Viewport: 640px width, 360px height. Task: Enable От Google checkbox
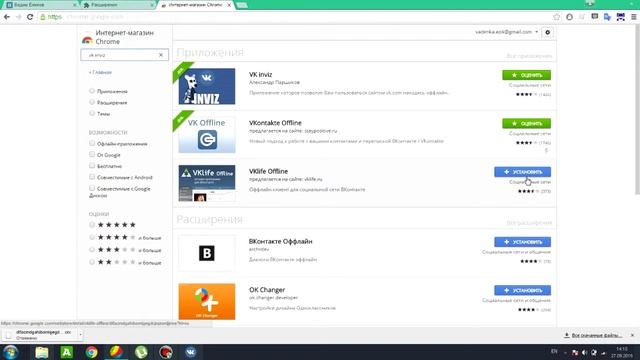(92, 154)
